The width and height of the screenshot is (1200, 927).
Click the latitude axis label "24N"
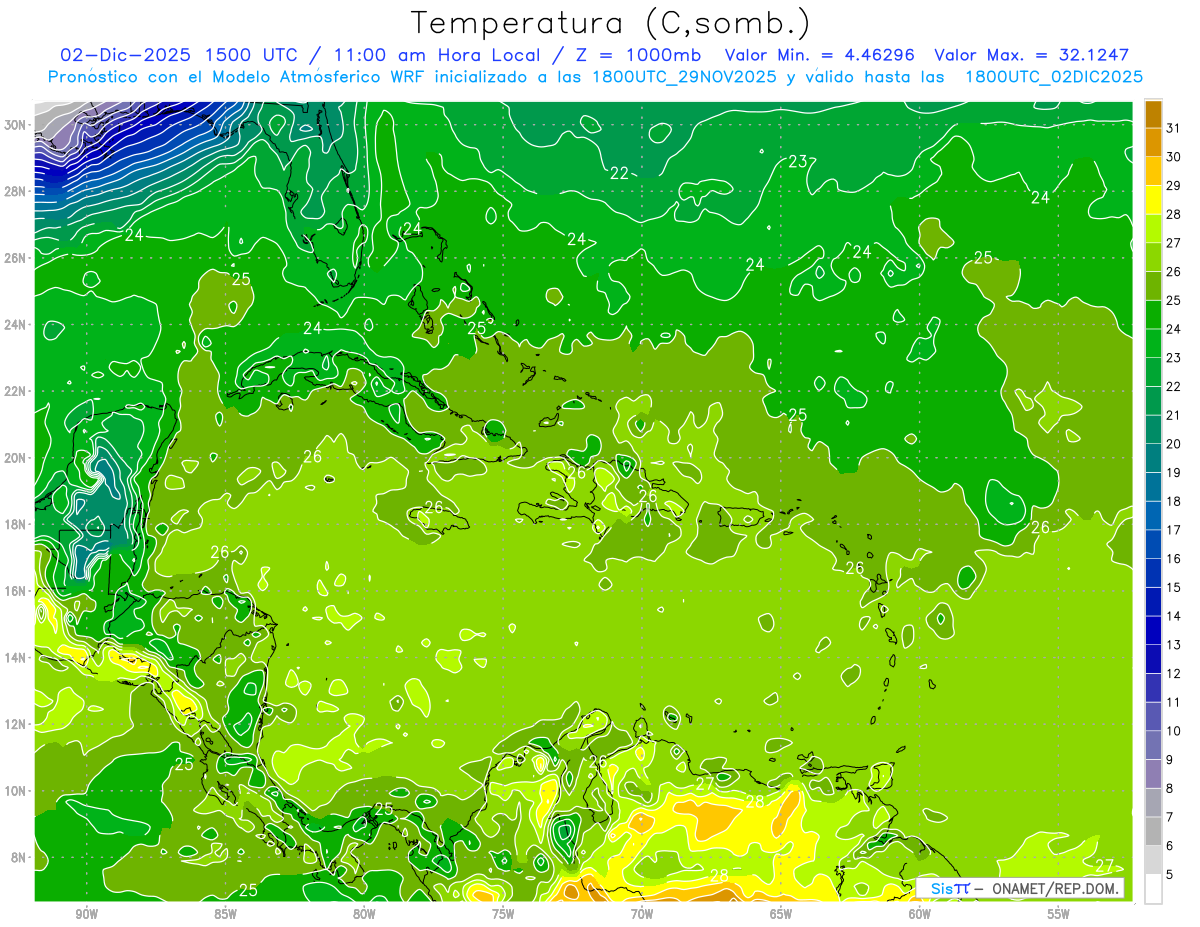coord(17,325)
